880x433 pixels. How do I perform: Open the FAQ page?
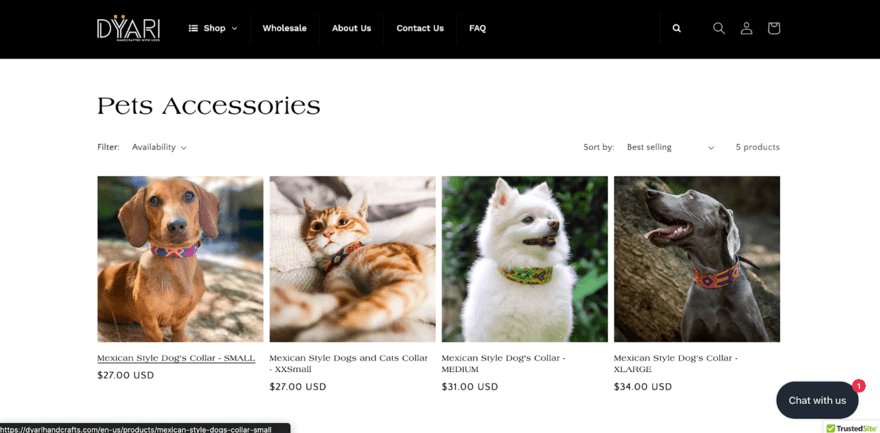coord(478,28)
